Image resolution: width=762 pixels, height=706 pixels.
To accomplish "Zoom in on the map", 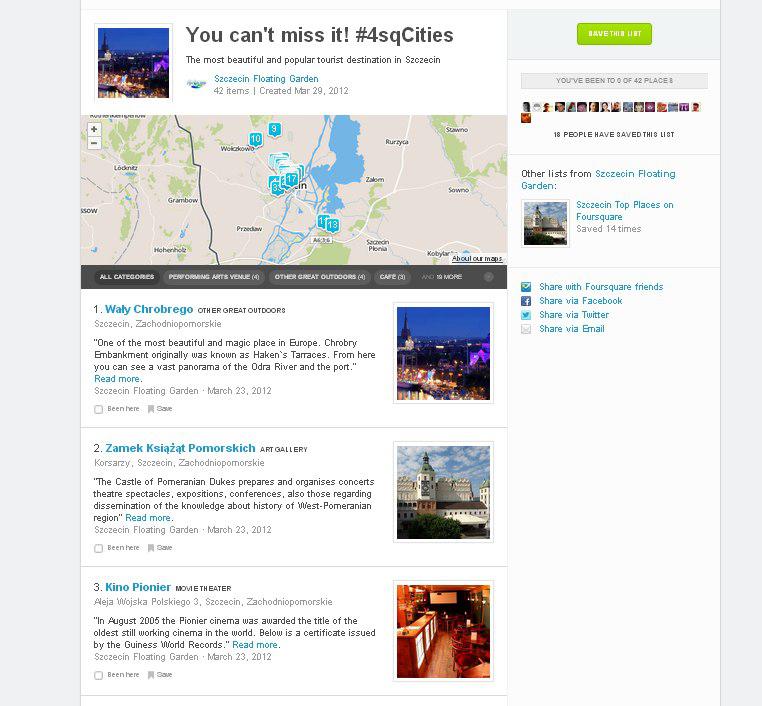I will tap(94, 129).
